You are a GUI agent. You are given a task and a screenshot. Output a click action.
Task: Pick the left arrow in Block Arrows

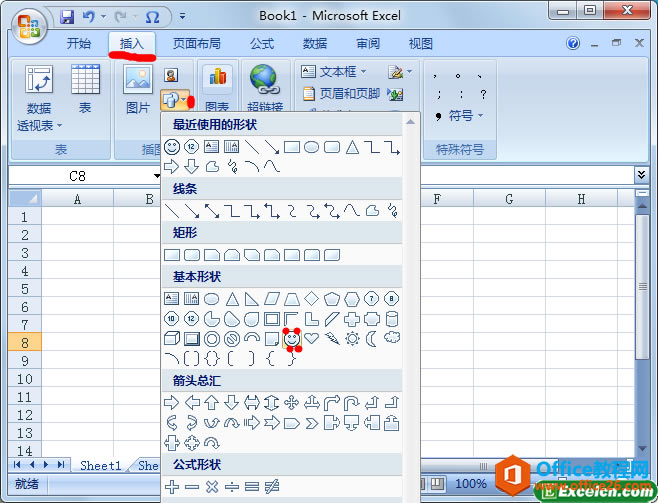point(192,403)
